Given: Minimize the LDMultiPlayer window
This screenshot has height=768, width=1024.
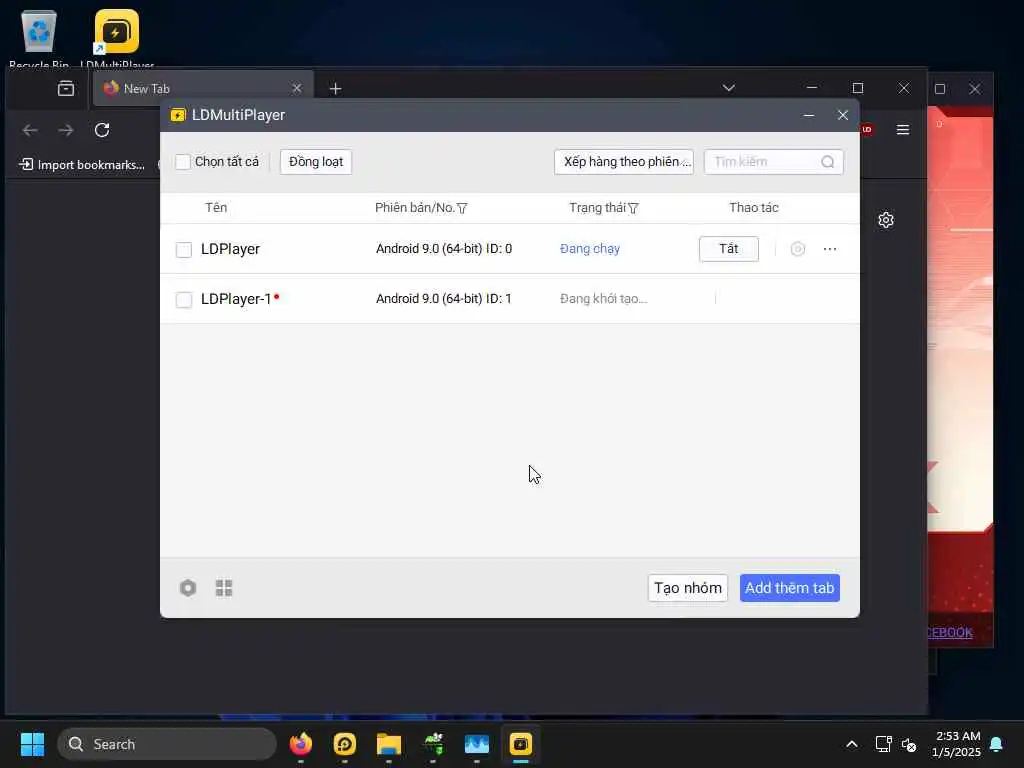Looking at the screenshot, I should [x=808, y=115].
